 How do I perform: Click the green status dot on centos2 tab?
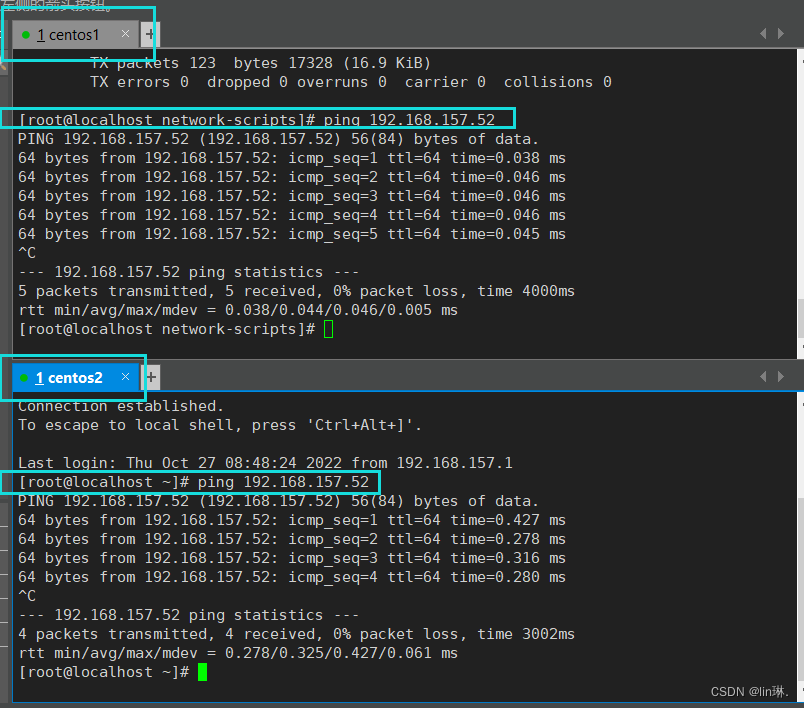pos(24,378)
